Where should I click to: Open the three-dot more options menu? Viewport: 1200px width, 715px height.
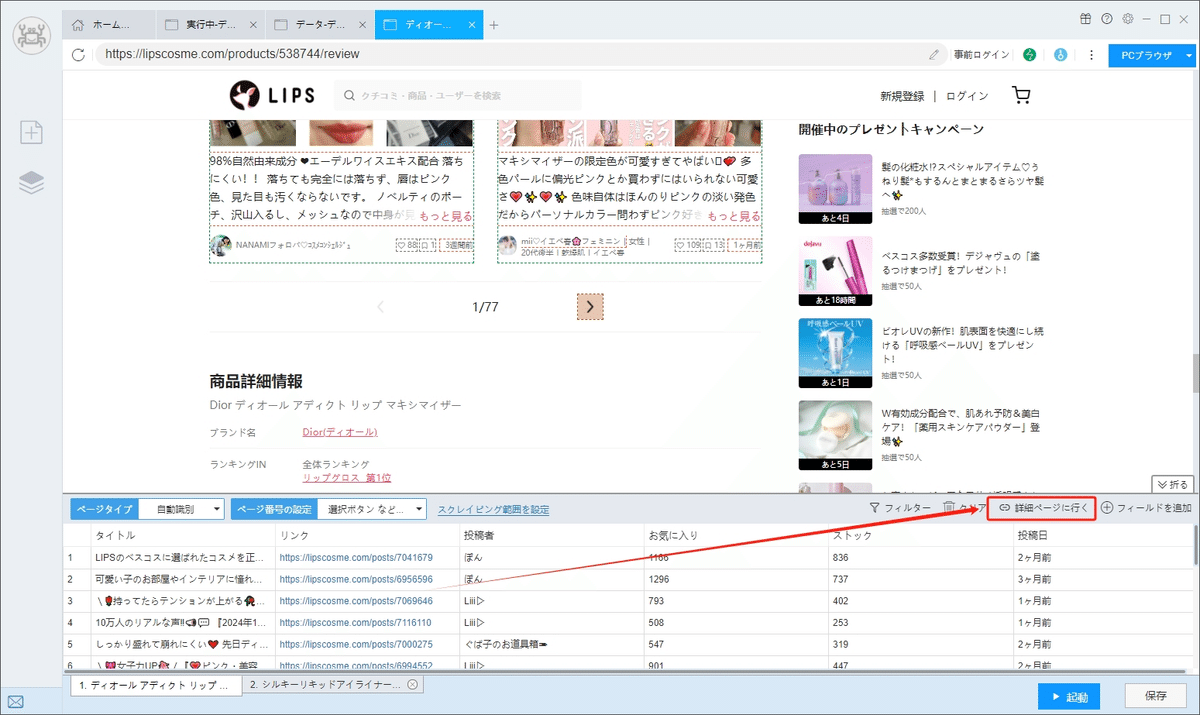point(1091,55)
